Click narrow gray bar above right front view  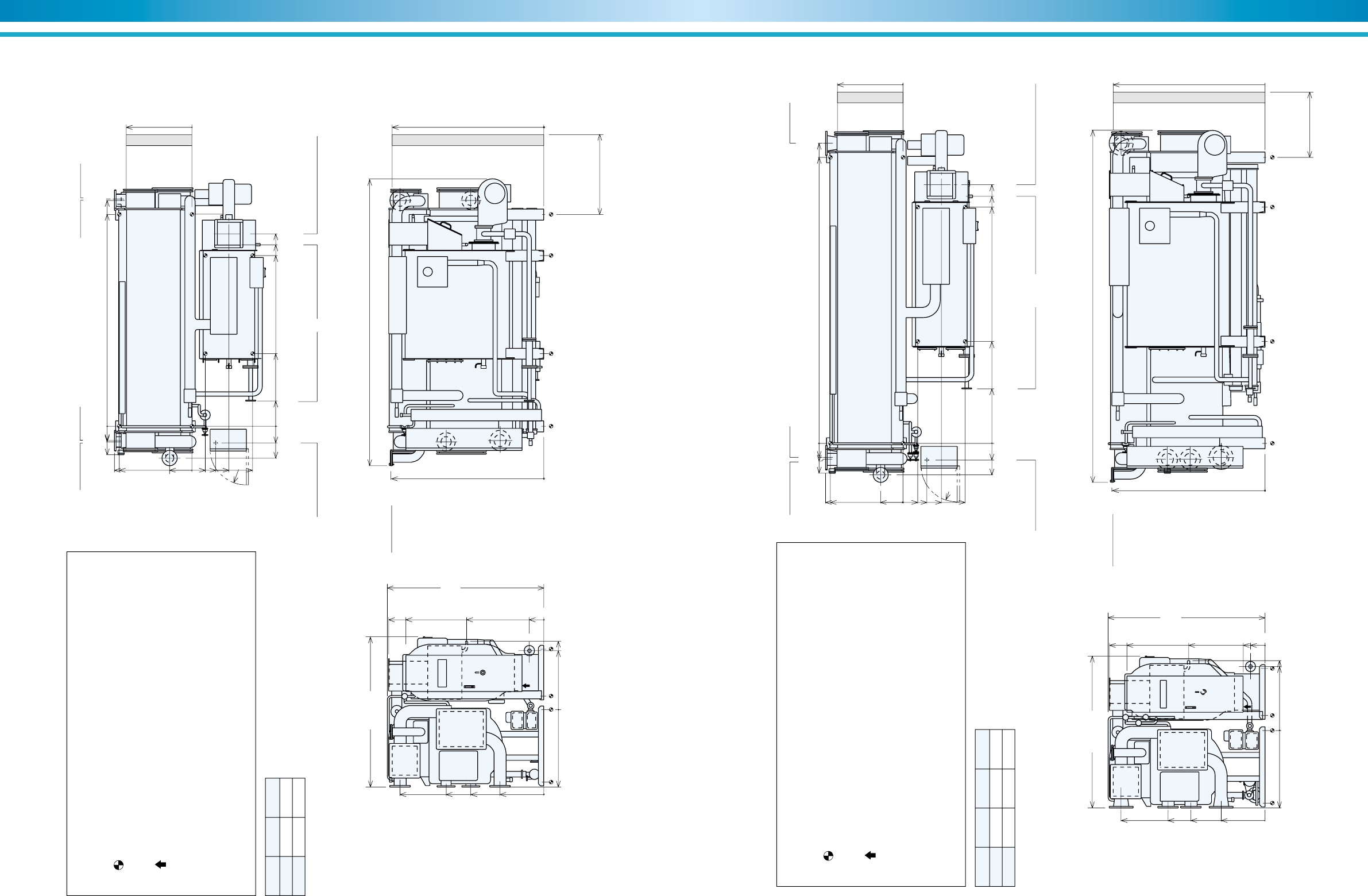coord(870,98)
